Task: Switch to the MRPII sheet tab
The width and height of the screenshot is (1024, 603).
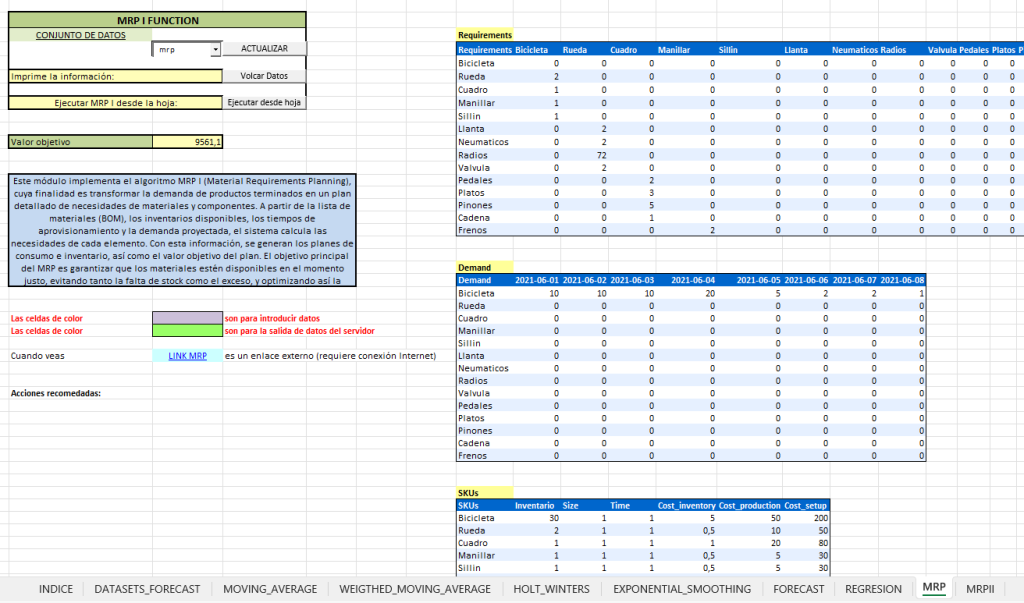Action: coord(980,589)
